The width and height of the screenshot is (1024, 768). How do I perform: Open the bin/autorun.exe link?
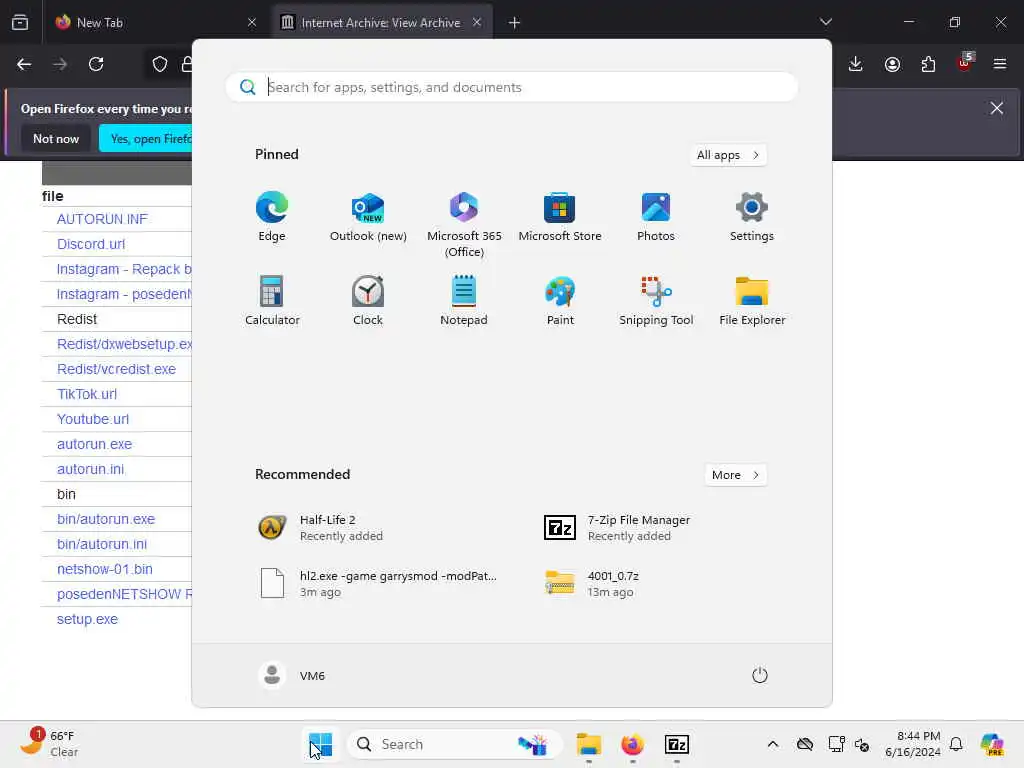coord(106,519)
